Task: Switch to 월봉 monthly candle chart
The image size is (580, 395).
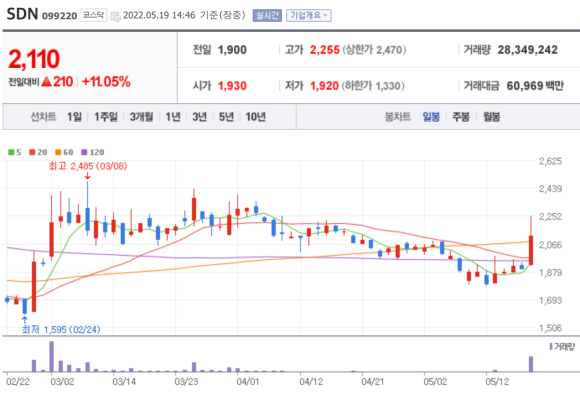Action: point(492,117)
